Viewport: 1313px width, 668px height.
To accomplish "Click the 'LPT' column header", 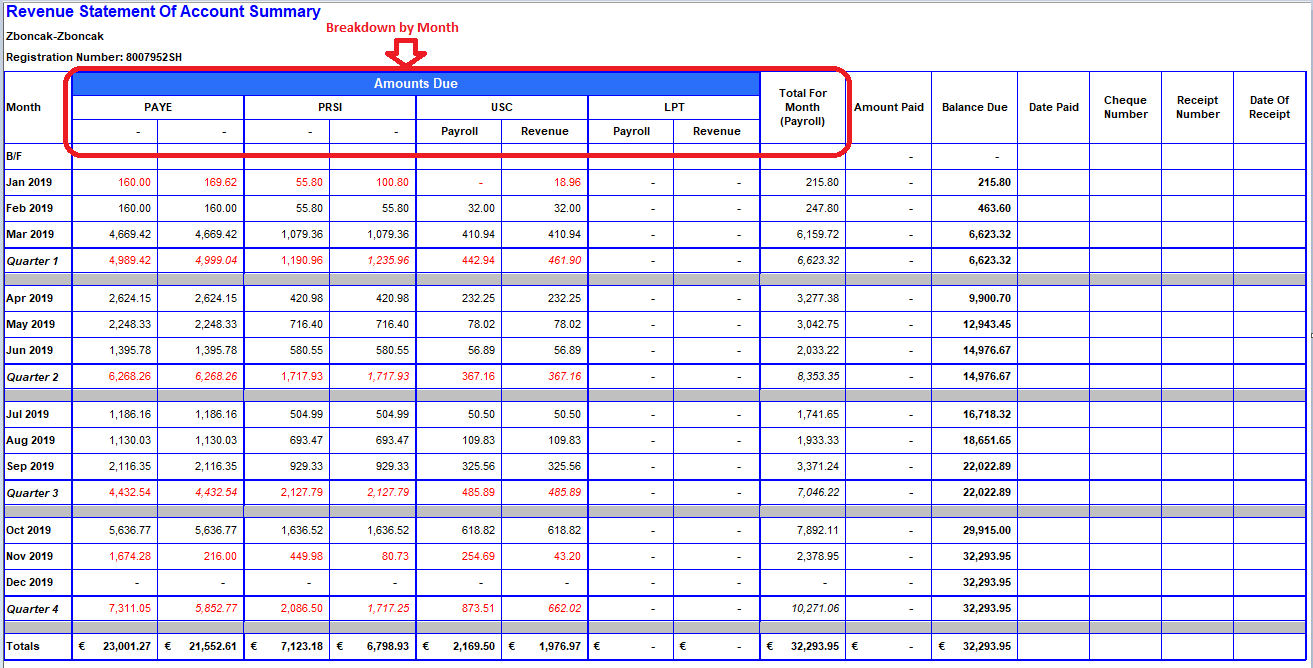I will click(674, 107).
